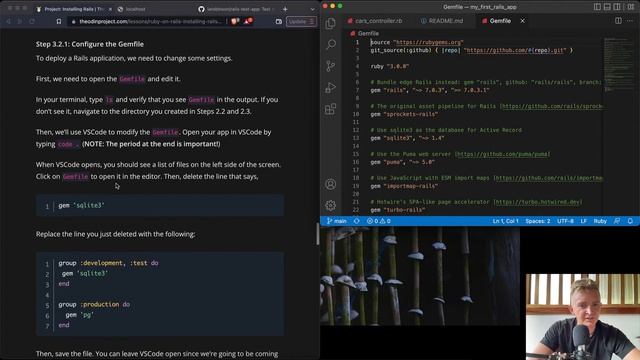Change language mode via Ruby status item
Screen dimensions: 640x360
(600, 221)
